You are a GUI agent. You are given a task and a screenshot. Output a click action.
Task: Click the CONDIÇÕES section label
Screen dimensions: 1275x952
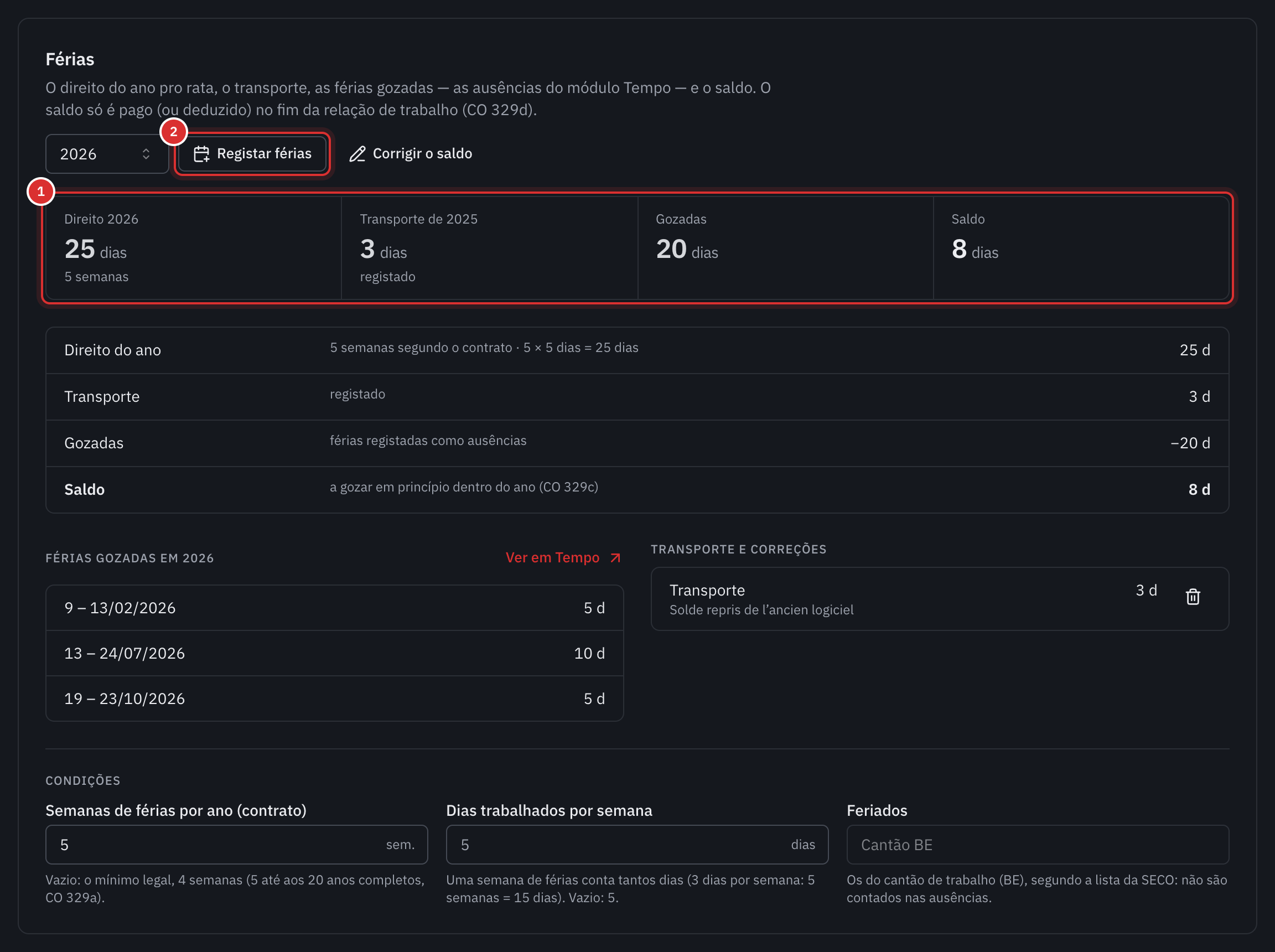(83, 781)
